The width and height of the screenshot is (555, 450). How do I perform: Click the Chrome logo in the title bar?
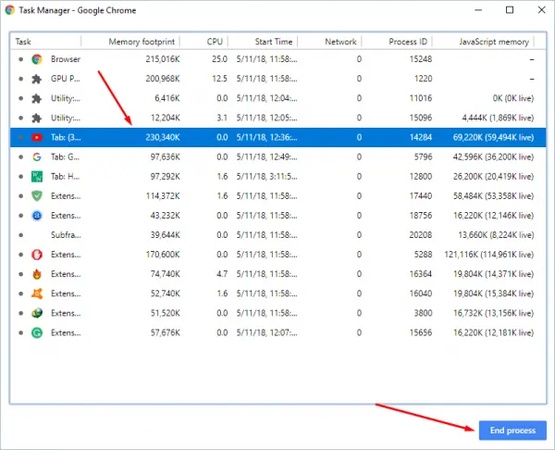10,10
